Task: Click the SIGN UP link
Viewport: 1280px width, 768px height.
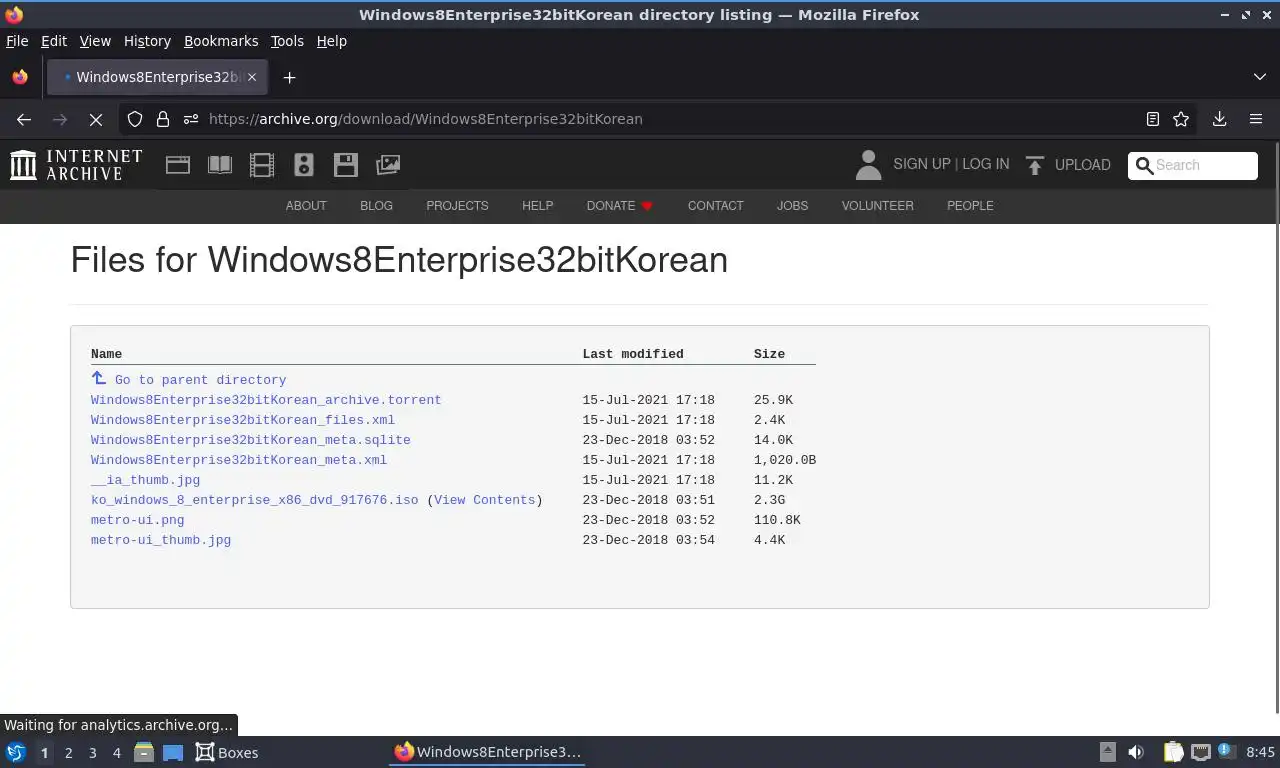Action: 922,164
